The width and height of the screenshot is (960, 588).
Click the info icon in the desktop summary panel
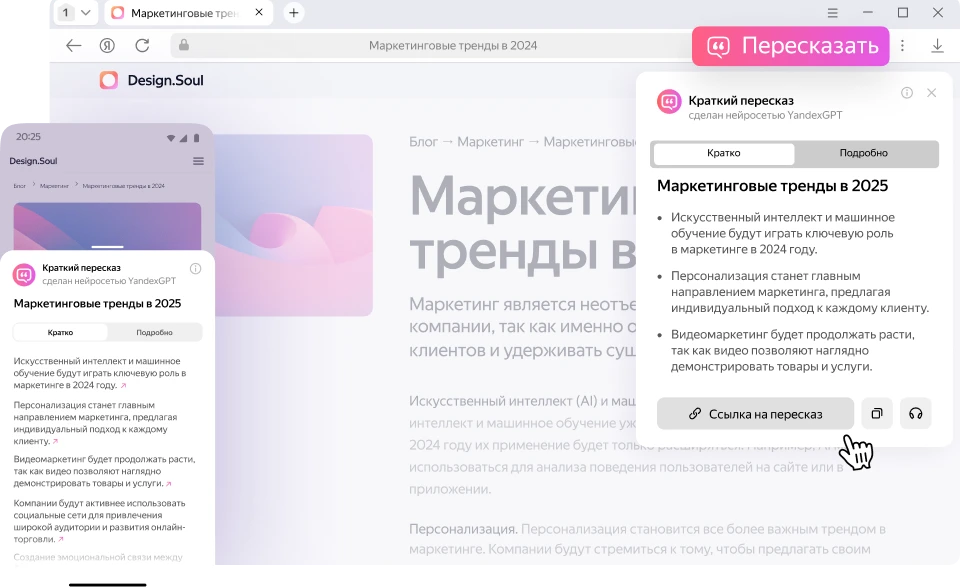(x=907, y=92)
